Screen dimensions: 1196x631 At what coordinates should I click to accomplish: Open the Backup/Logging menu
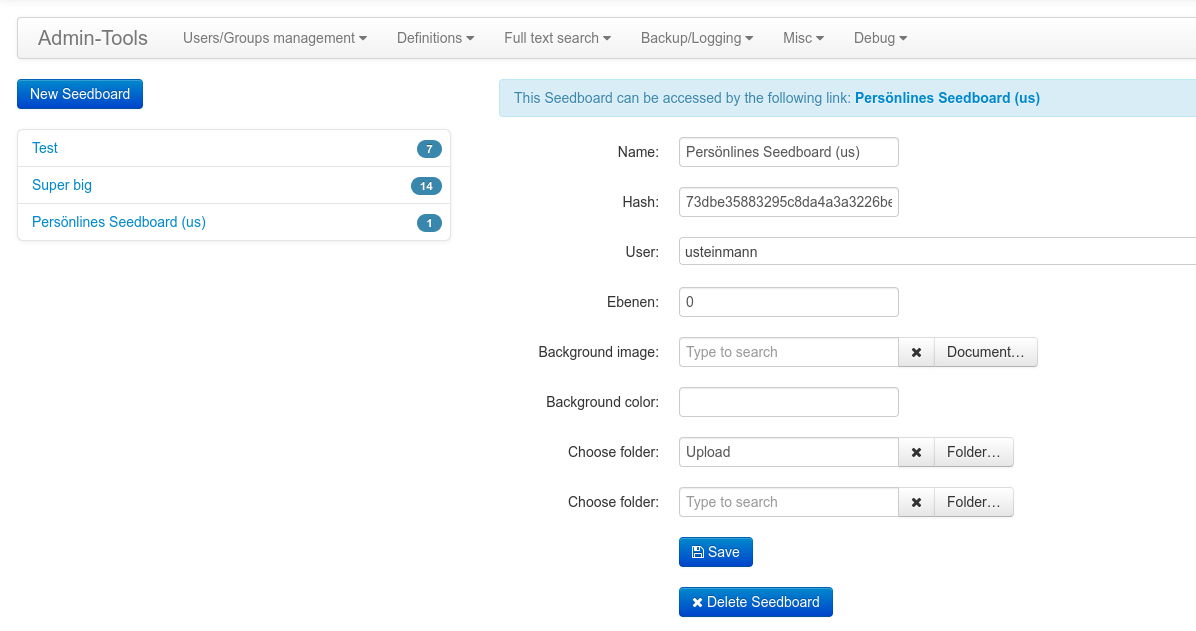tap(697, 38)
